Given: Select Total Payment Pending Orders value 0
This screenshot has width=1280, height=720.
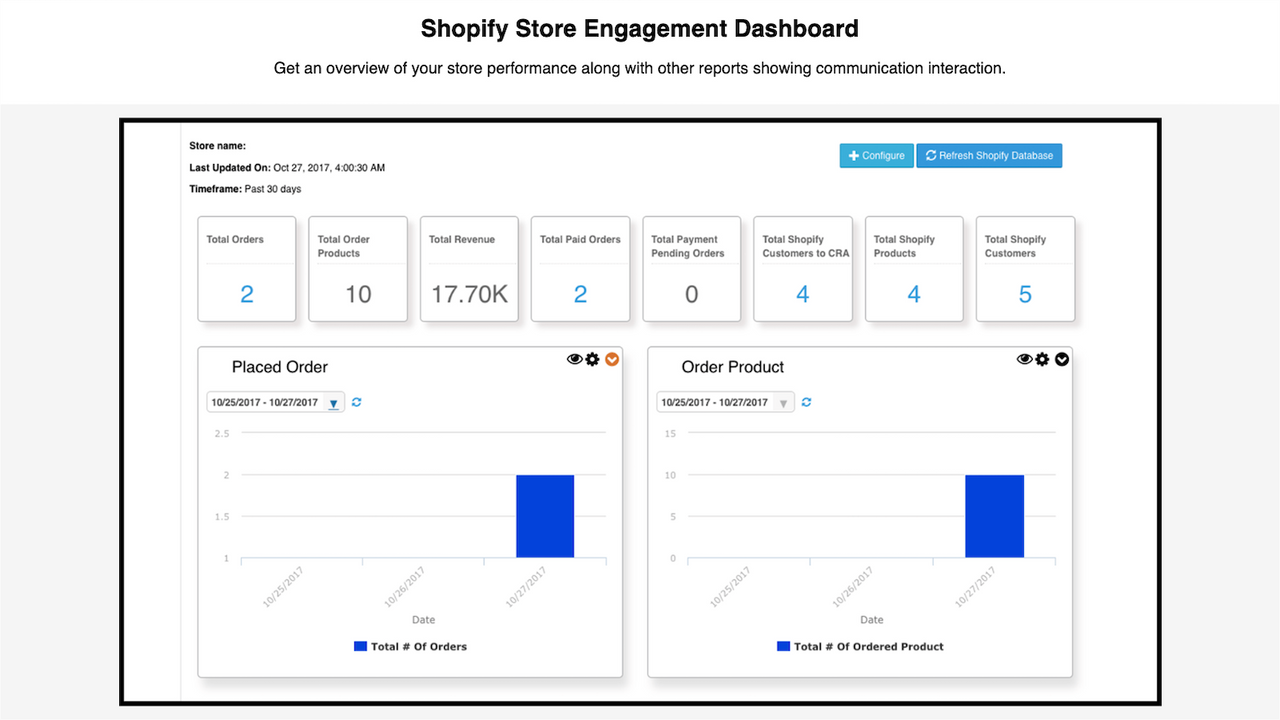Looking at the screenshot, I should click(691, 294).
